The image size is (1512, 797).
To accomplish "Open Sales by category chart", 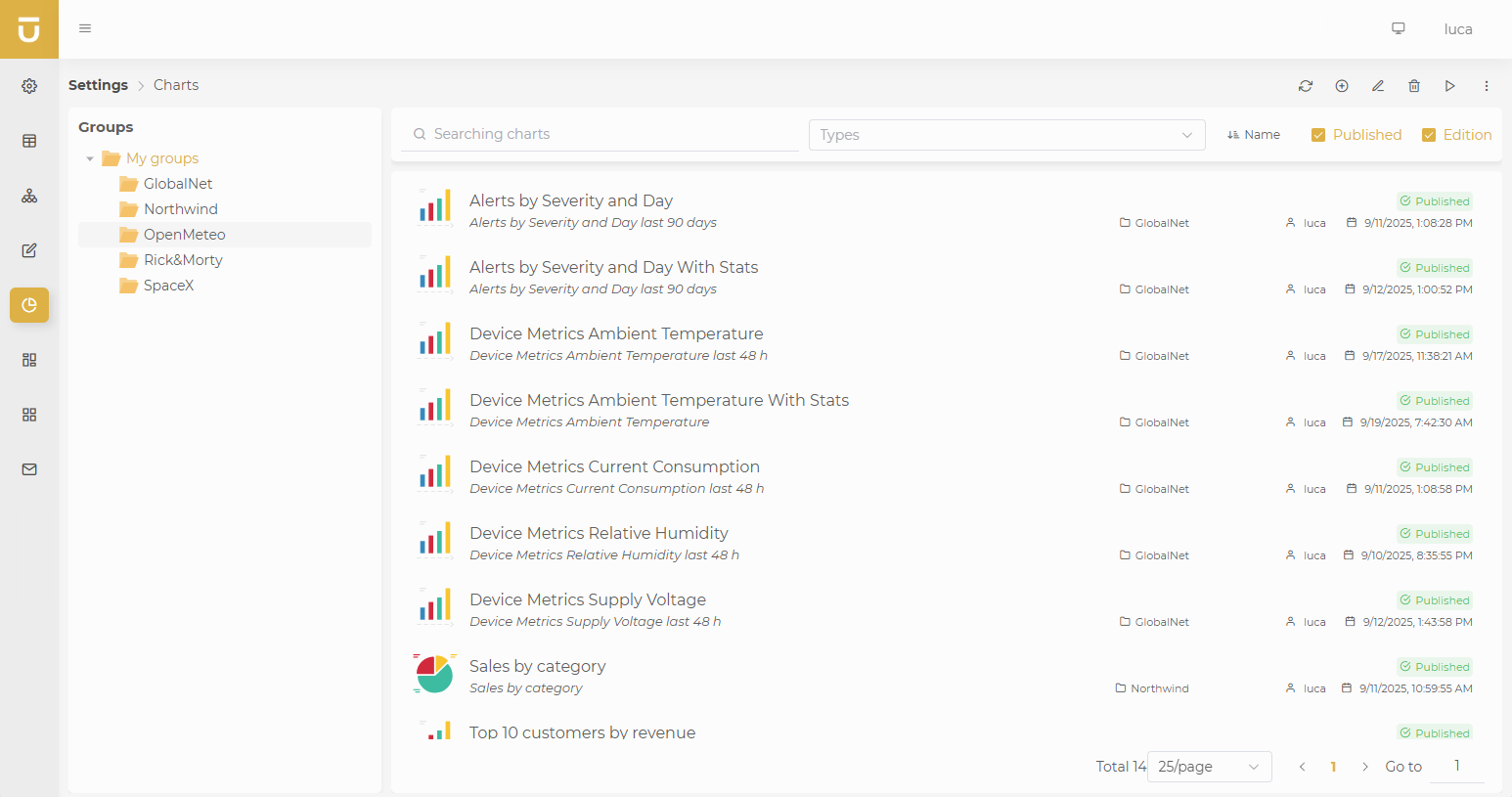I will (537, 666).
